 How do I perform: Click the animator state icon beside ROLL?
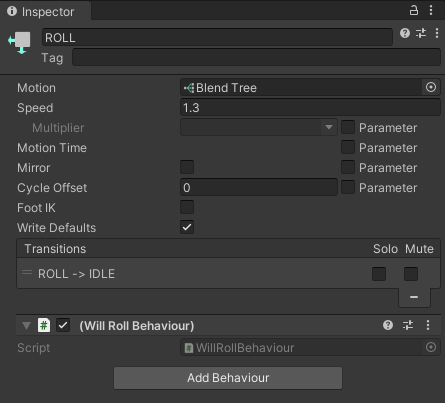tap(20, 43)
